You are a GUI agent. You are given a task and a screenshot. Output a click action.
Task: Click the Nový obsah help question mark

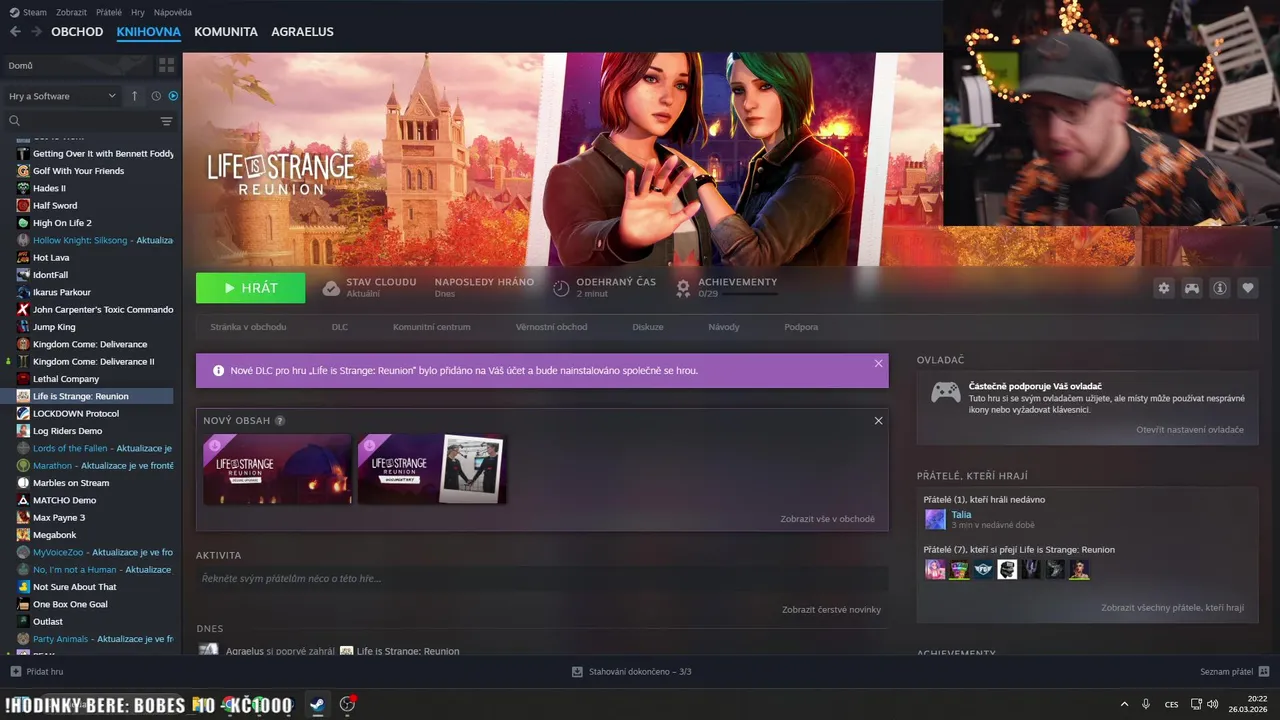[x=280, y=421]
